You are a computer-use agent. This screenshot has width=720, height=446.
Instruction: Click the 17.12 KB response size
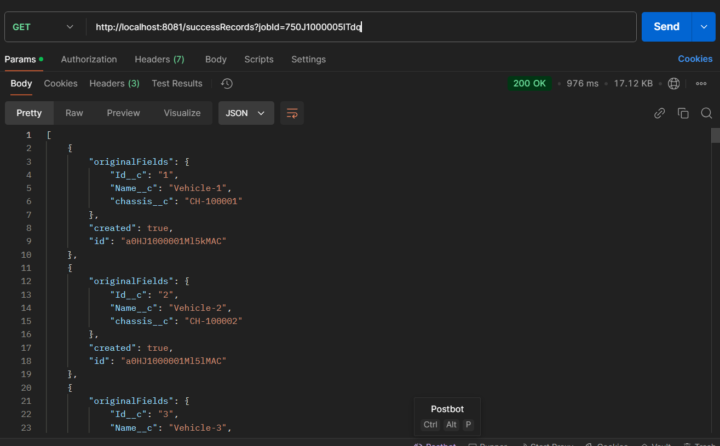tap(633, 84)
